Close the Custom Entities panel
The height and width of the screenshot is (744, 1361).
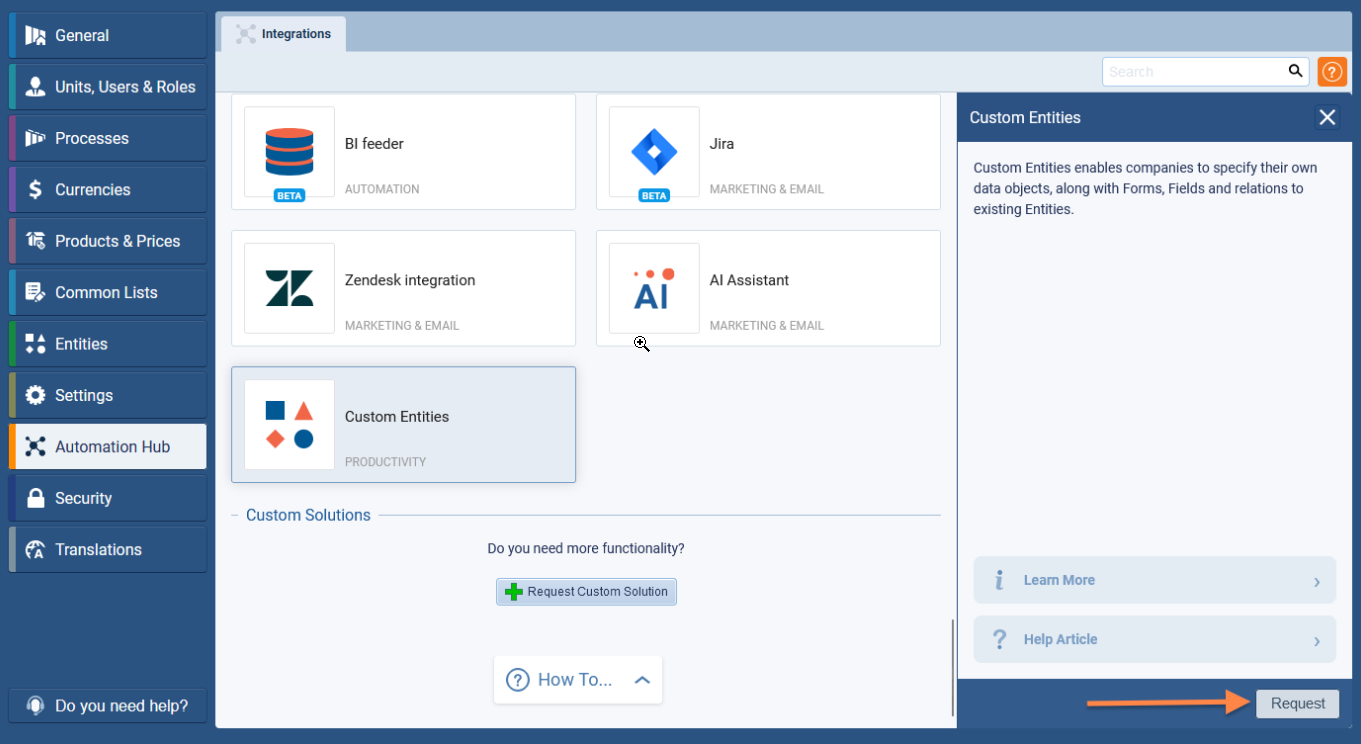[1327, 117]
